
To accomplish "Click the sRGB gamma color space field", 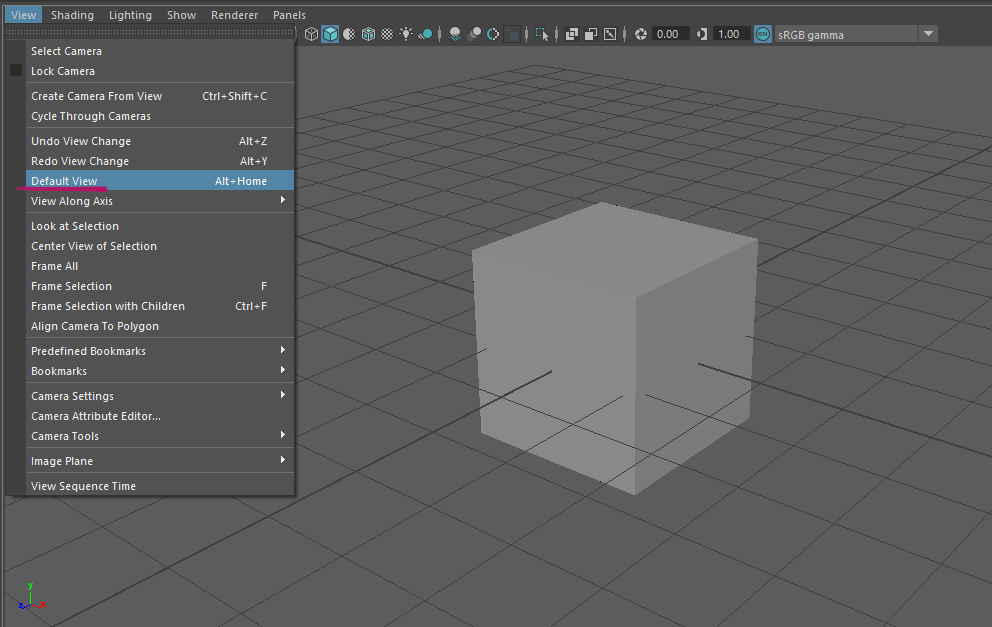I will [846, 34].
